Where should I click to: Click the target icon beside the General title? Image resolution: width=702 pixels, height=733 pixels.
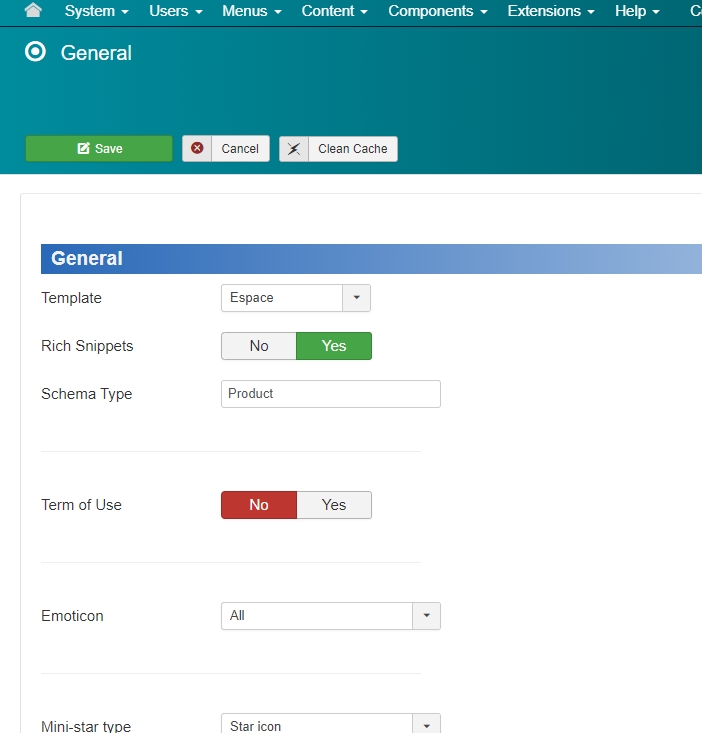point(36,53)
